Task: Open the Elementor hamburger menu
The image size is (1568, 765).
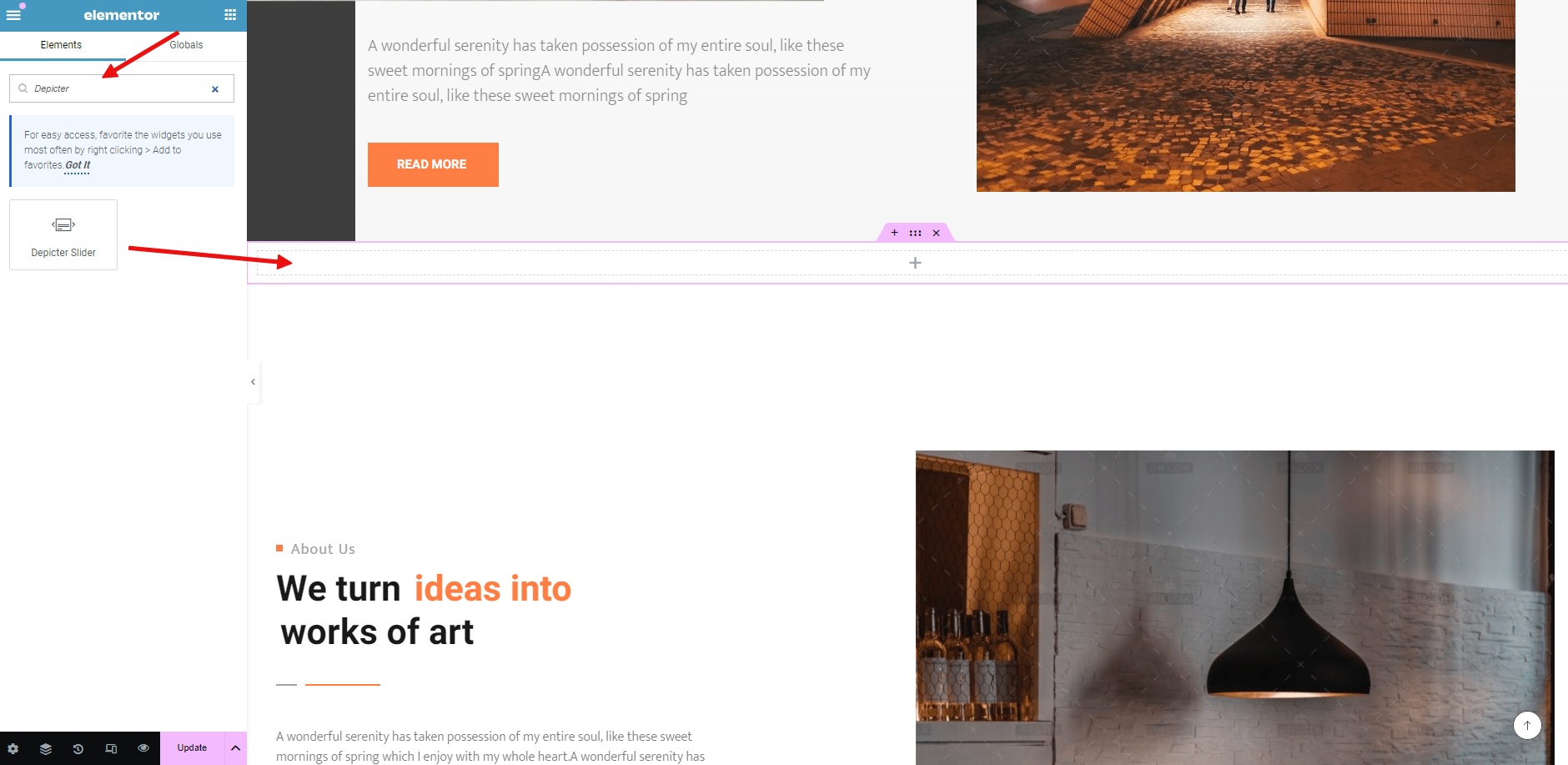Action: click(x=13, y=15)
